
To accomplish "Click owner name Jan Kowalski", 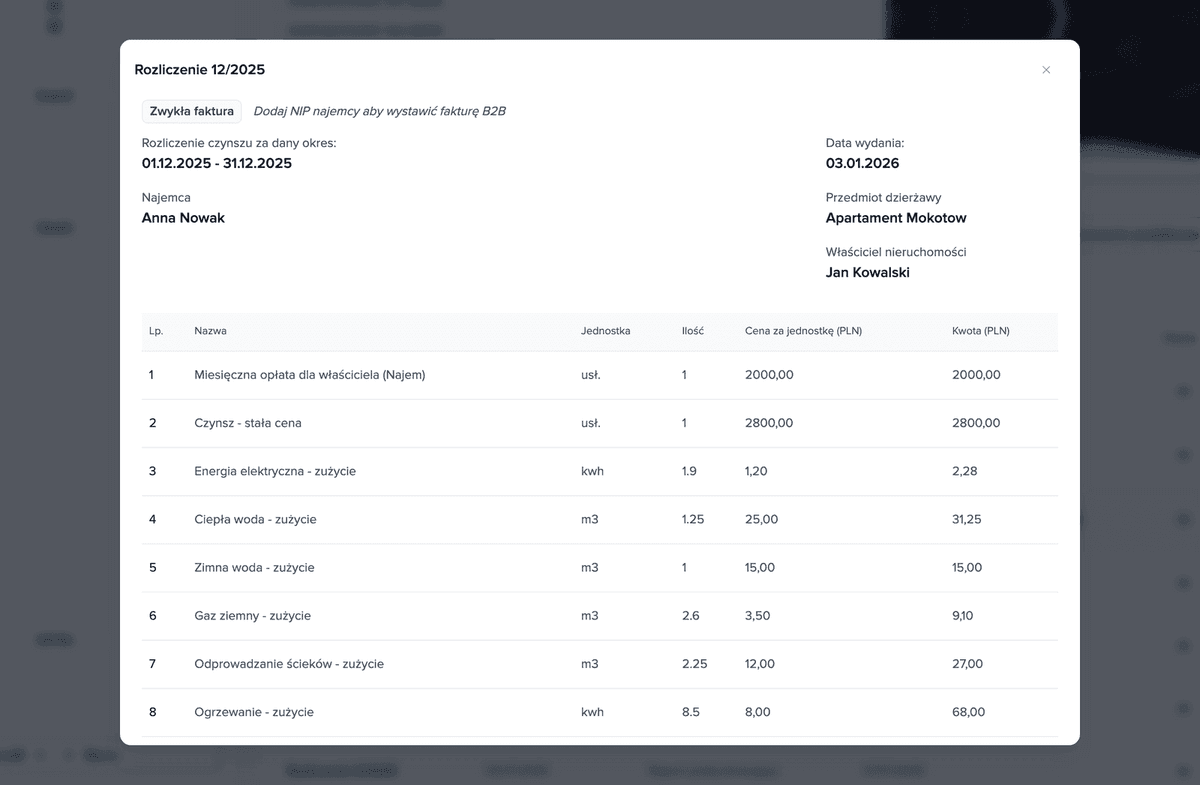I will click(x=868, y=272).
